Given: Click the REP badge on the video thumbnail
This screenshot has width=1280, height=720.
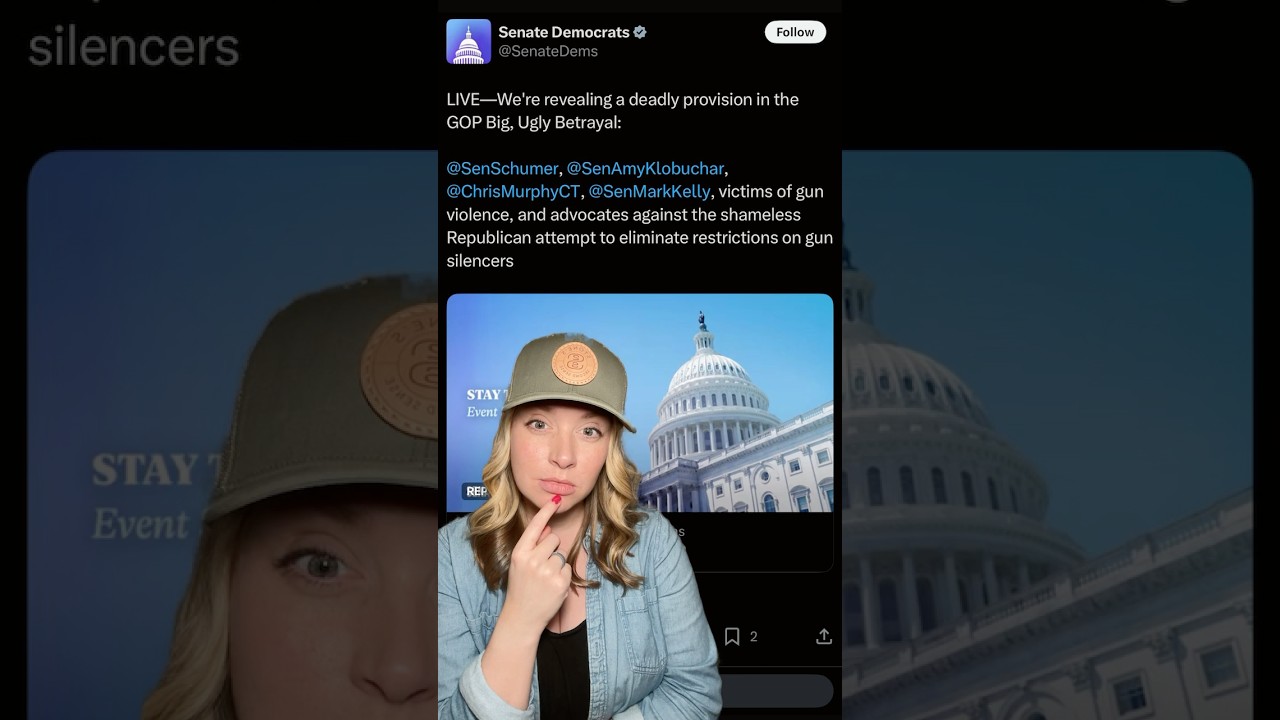Looking at the screenshot, I should click(x=476, y=491).
